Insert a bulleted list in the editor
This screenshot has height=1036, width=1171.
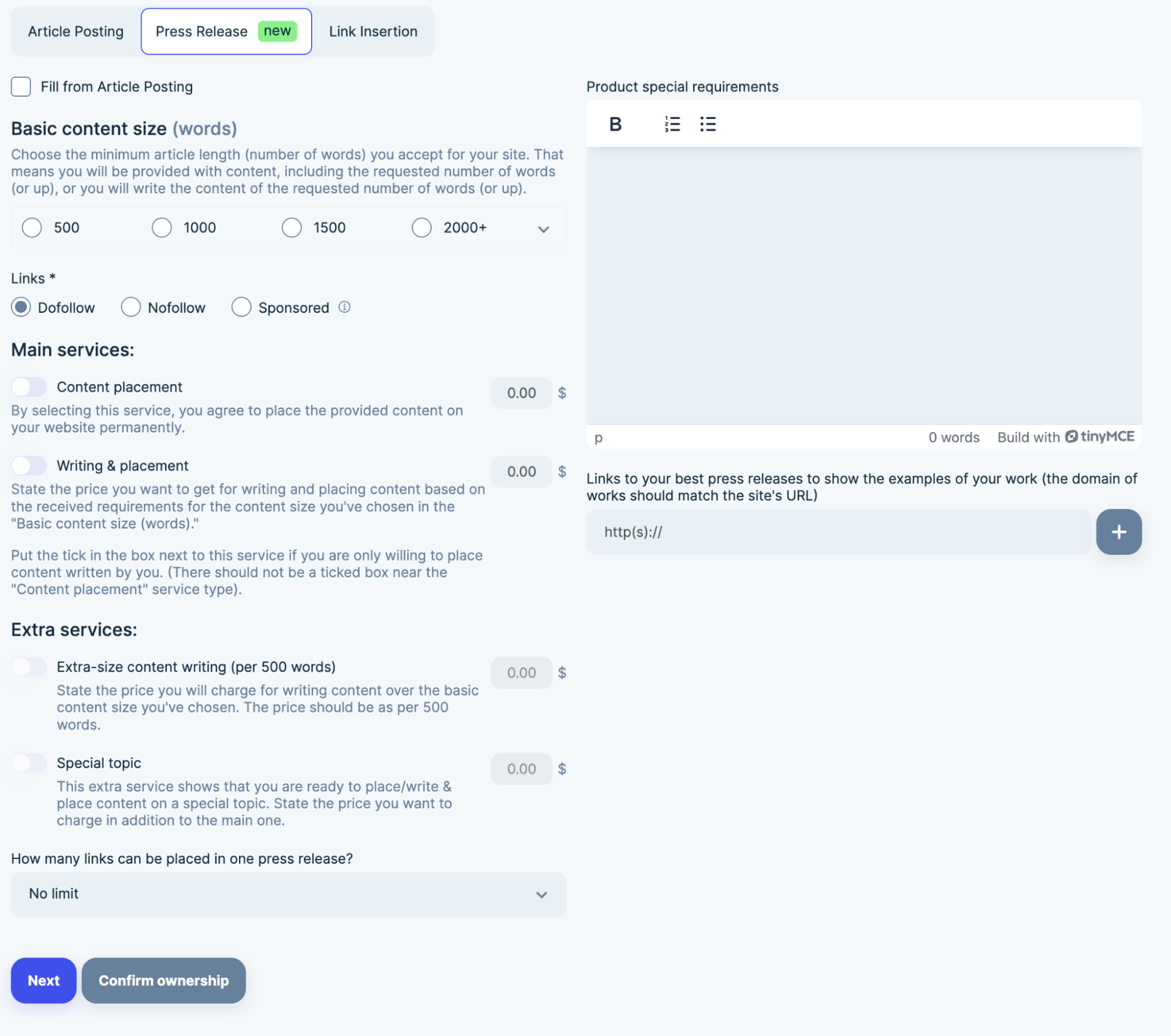pos(708,124)
